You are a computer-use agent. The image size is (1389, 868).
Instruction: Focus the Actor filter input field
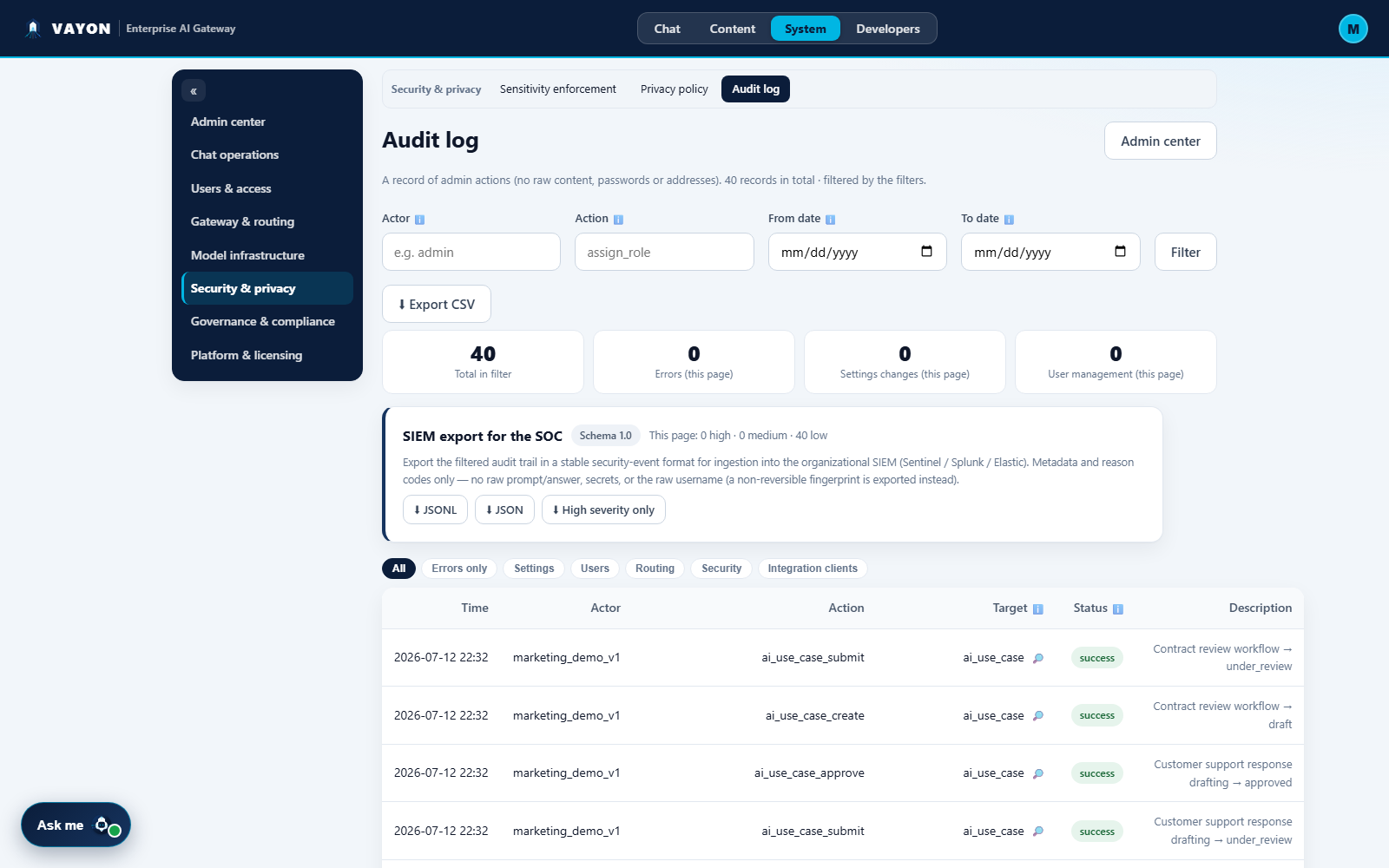pos(471,253)
